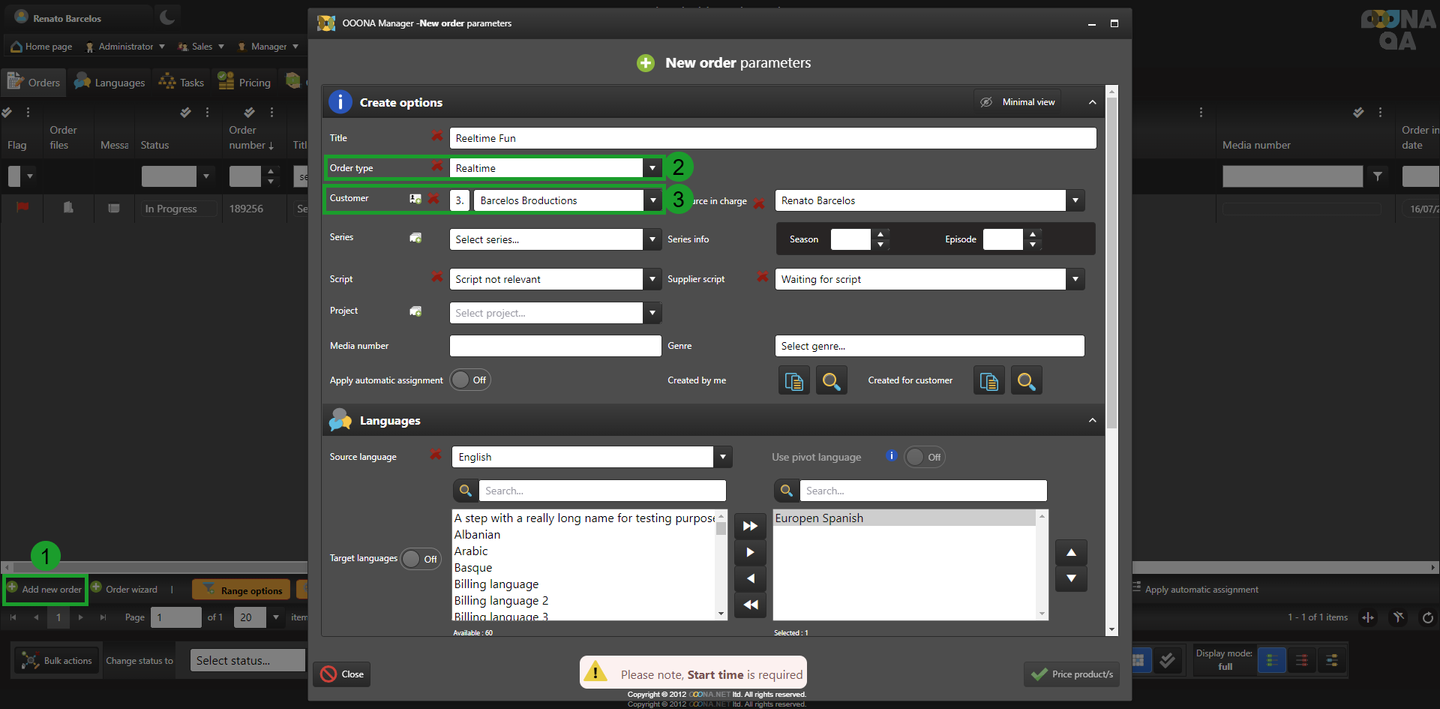
Task: Enable the Use pivot language toggle
Action: pyautogui.click(x=924, y=457)
